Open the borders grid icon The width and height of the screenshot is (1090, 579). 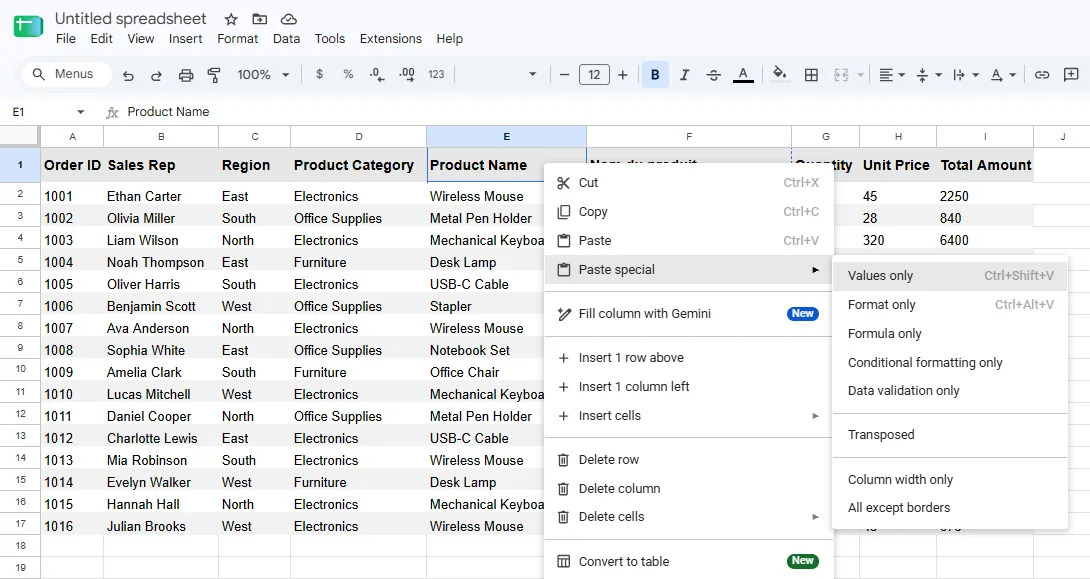tap(811, 75)
